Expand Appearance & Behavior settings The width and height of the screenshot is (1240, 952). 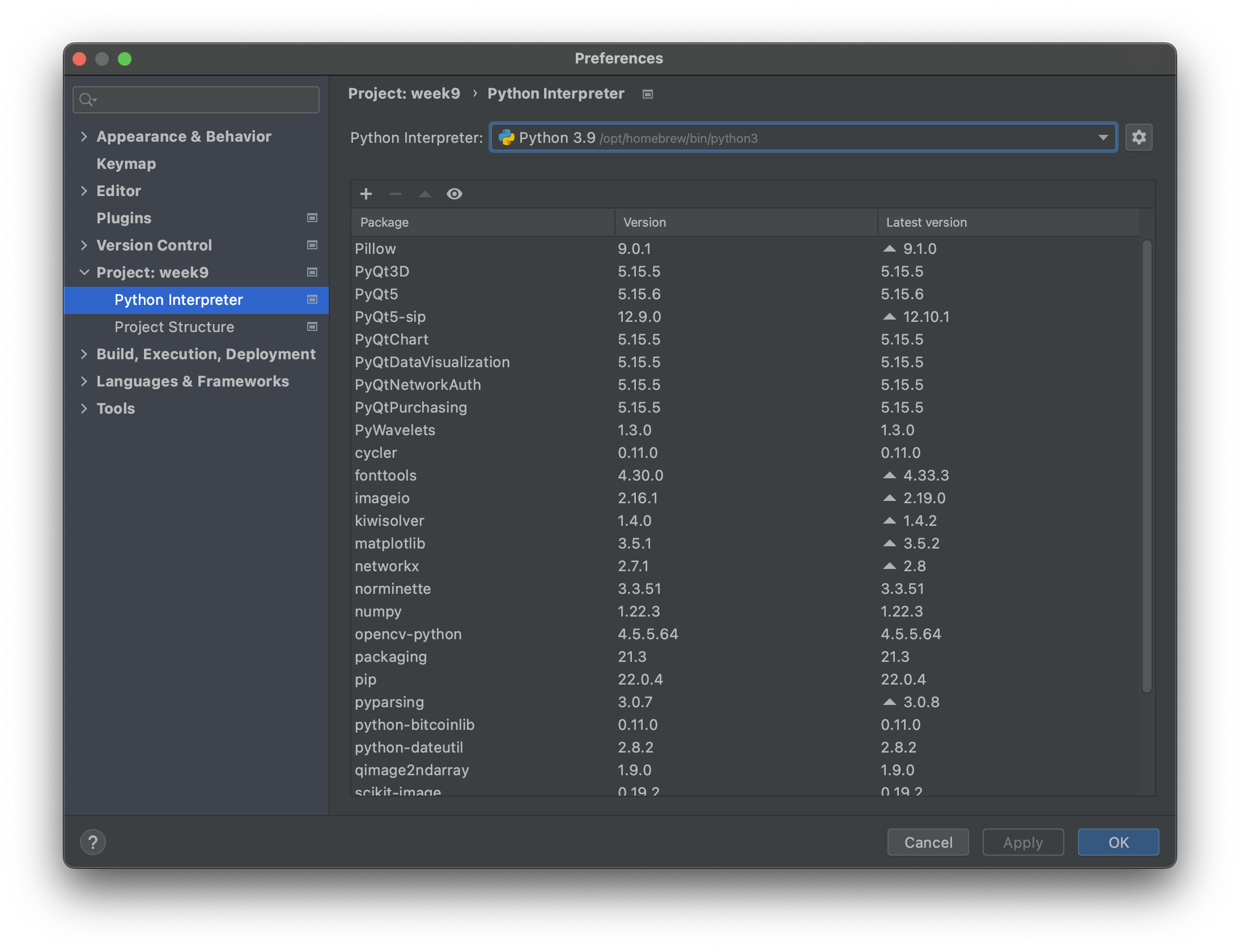tap(84, 136)
